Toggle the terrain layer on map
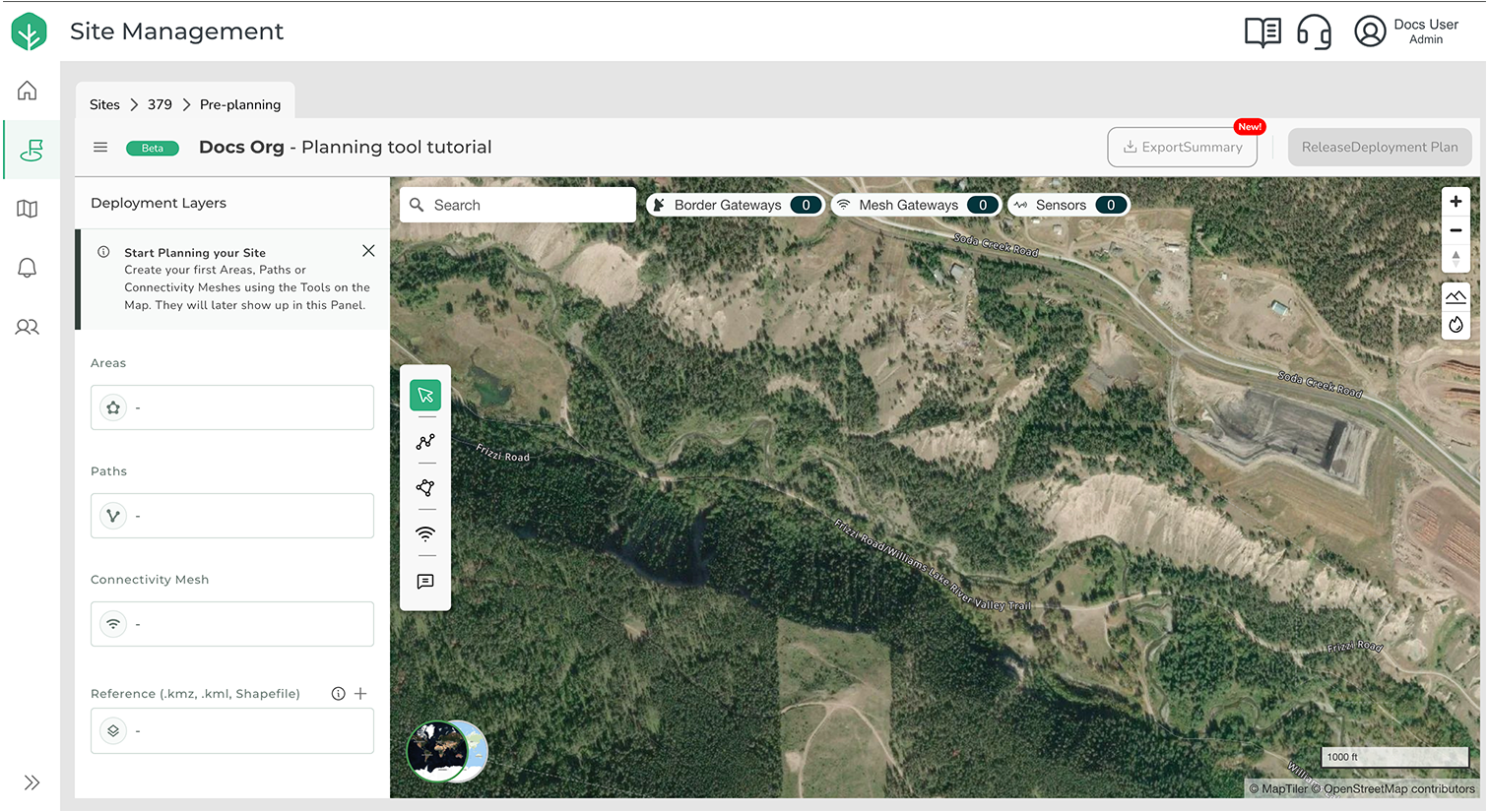Screen dimensions: 1489x812 (x=1456, y=296)
